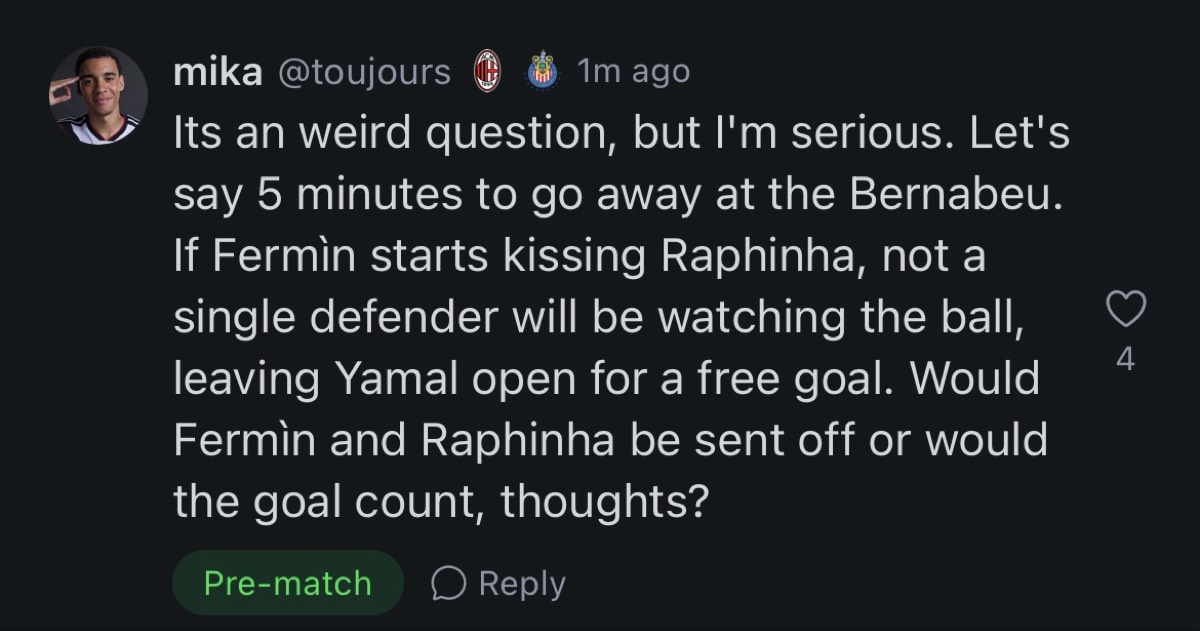
Task: Click the last line the goal count, thoughts?
Action: (x=441, y=501)
